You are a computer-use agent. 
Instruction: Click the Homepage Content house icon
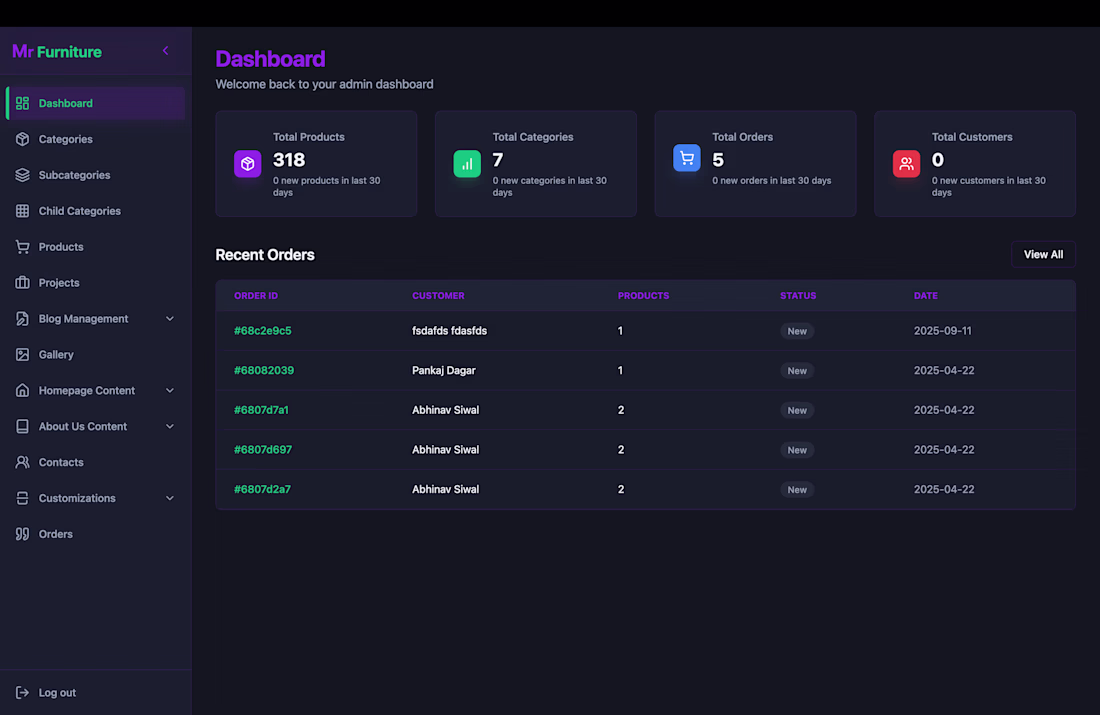click(22, 390)
